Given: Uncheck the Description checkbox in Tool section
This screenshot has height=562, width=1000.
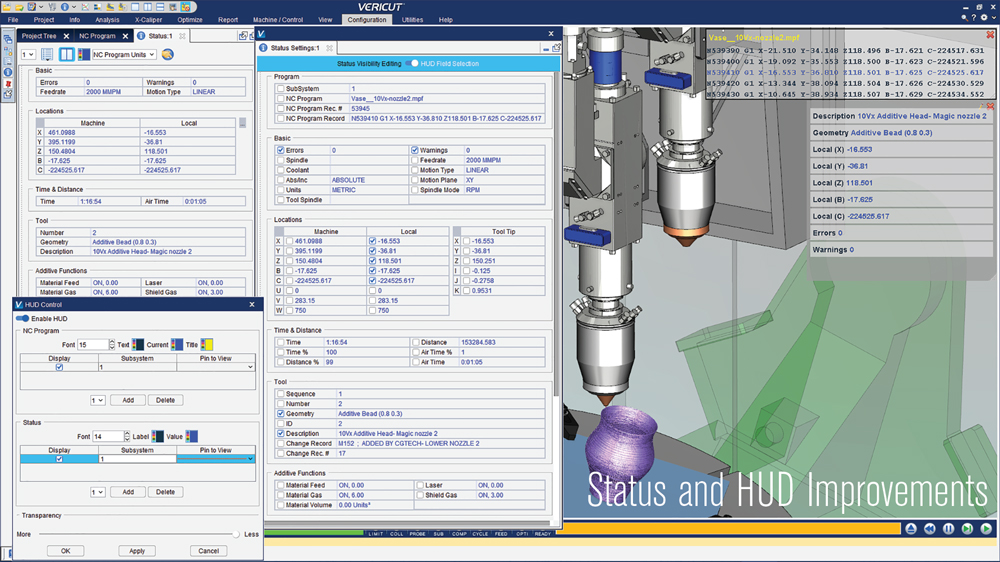Looking at the screenshot, I should coord(280,433).
